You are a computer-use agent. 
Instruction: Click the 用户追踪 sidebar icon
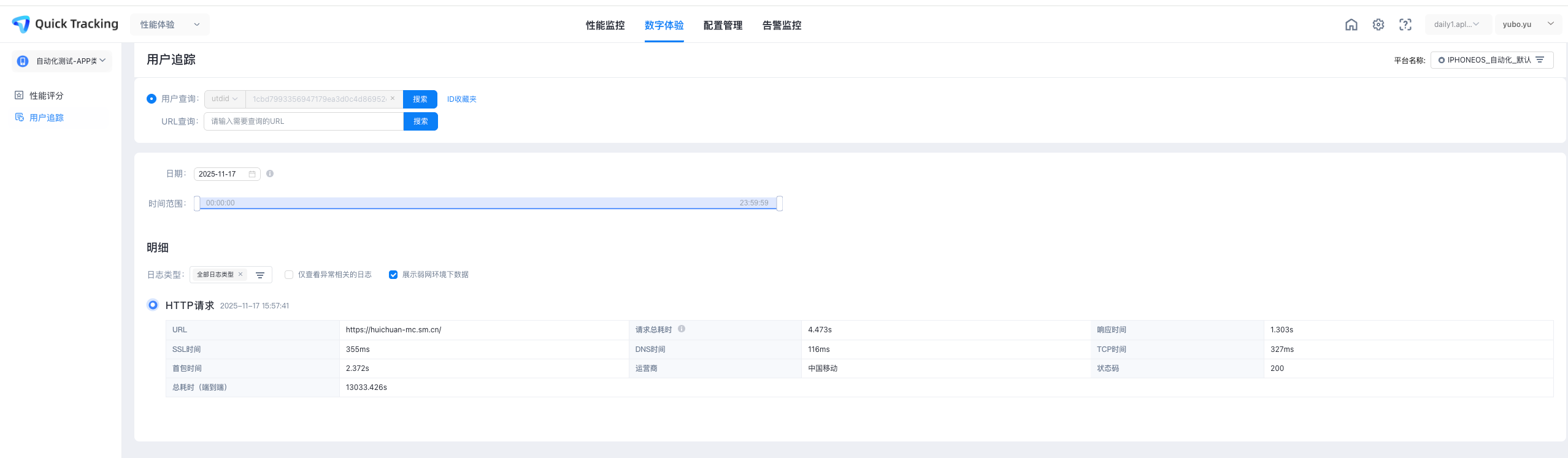tap(19, 117)
